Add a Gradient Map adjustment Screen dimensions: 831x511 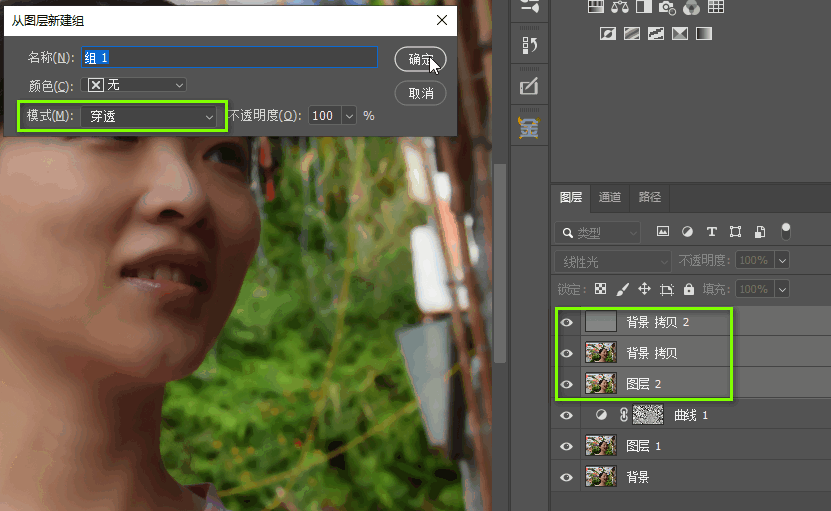[x=704, y=34]
